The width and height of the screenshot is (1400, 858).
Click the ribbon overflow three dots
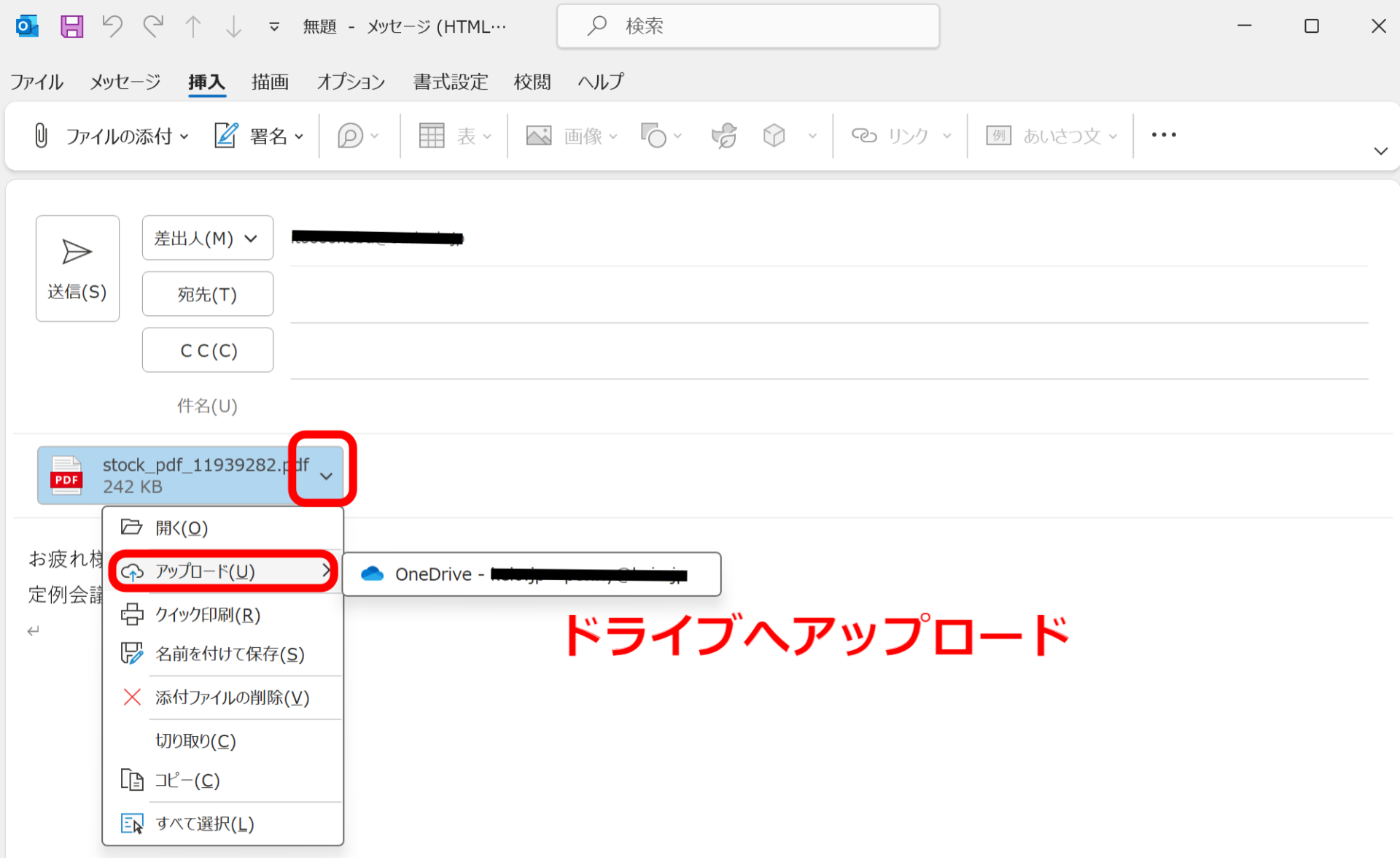coord(1164,135)
